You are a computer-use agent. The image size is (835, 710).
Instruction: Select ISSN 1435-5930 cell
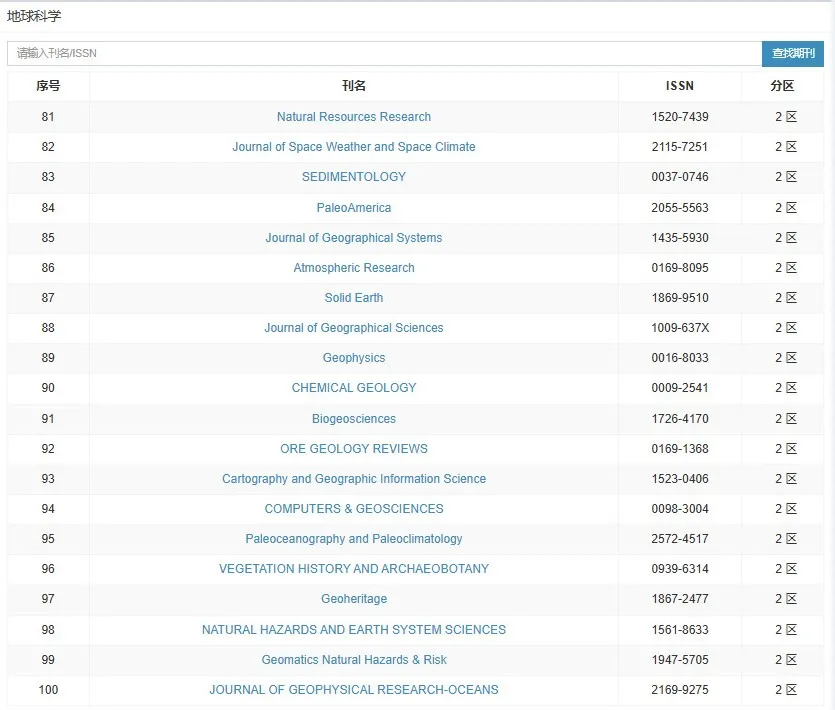click(680, 238)
